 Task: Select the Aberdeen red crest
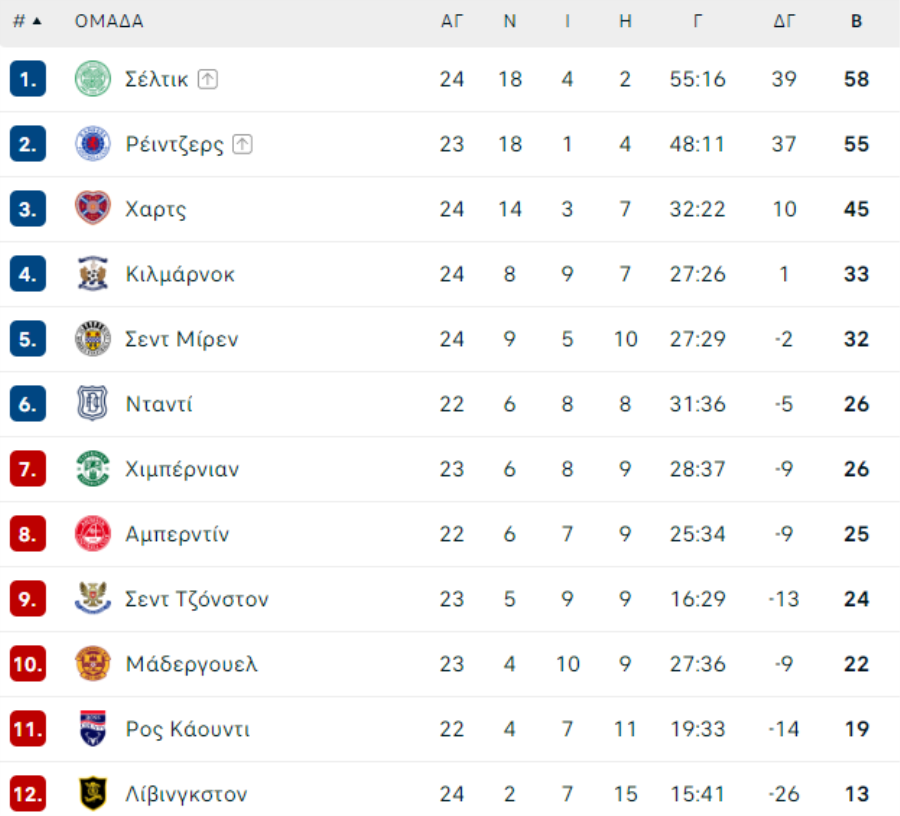pos(92,534)
